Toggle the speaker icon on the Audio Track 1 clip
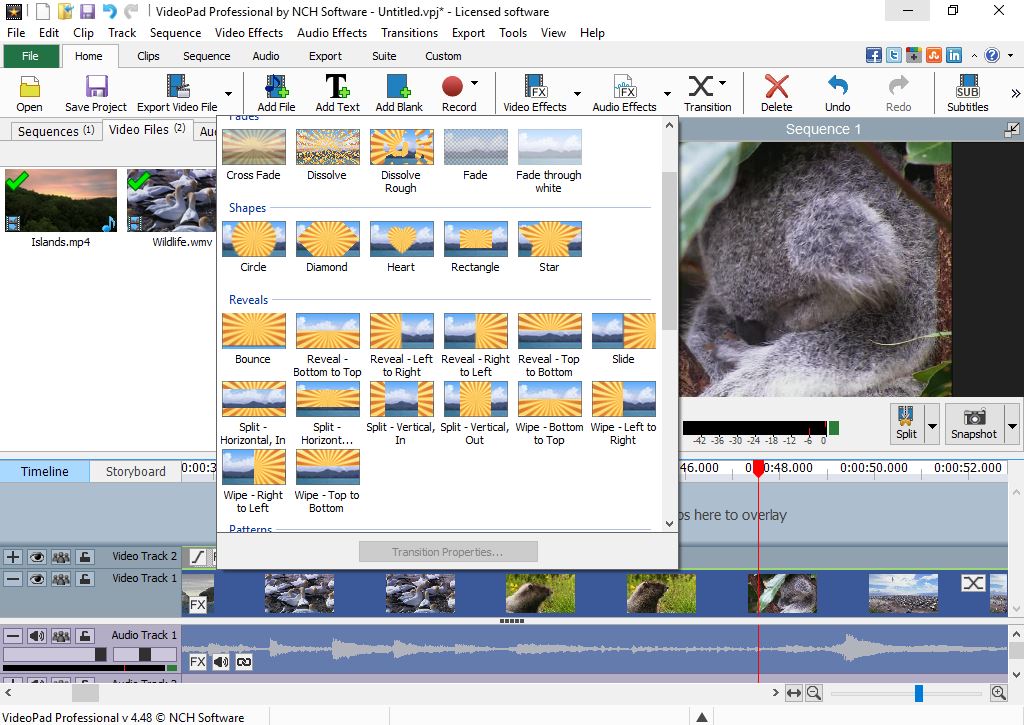Viewport: 1024px width, 725px height. pos(221,662)
